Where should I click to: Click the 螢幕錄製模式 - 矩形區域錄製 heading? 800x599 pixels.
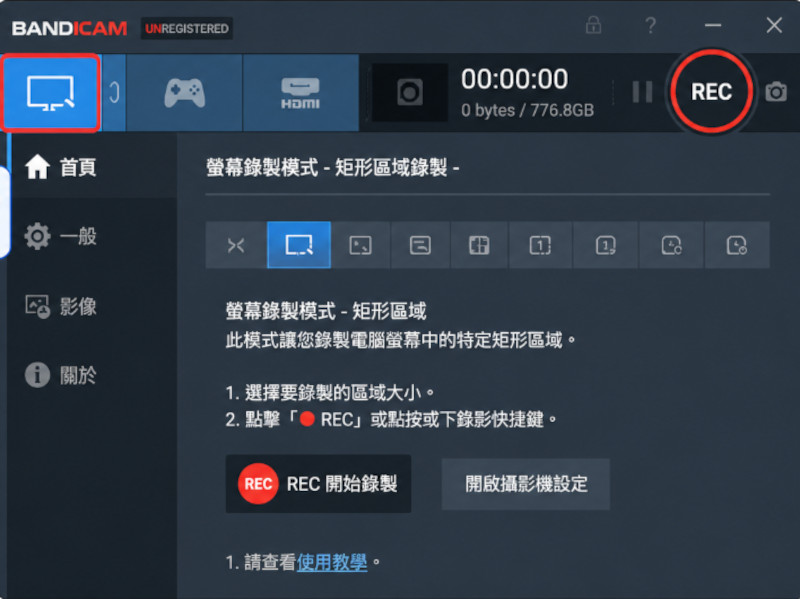click(333, 167)
